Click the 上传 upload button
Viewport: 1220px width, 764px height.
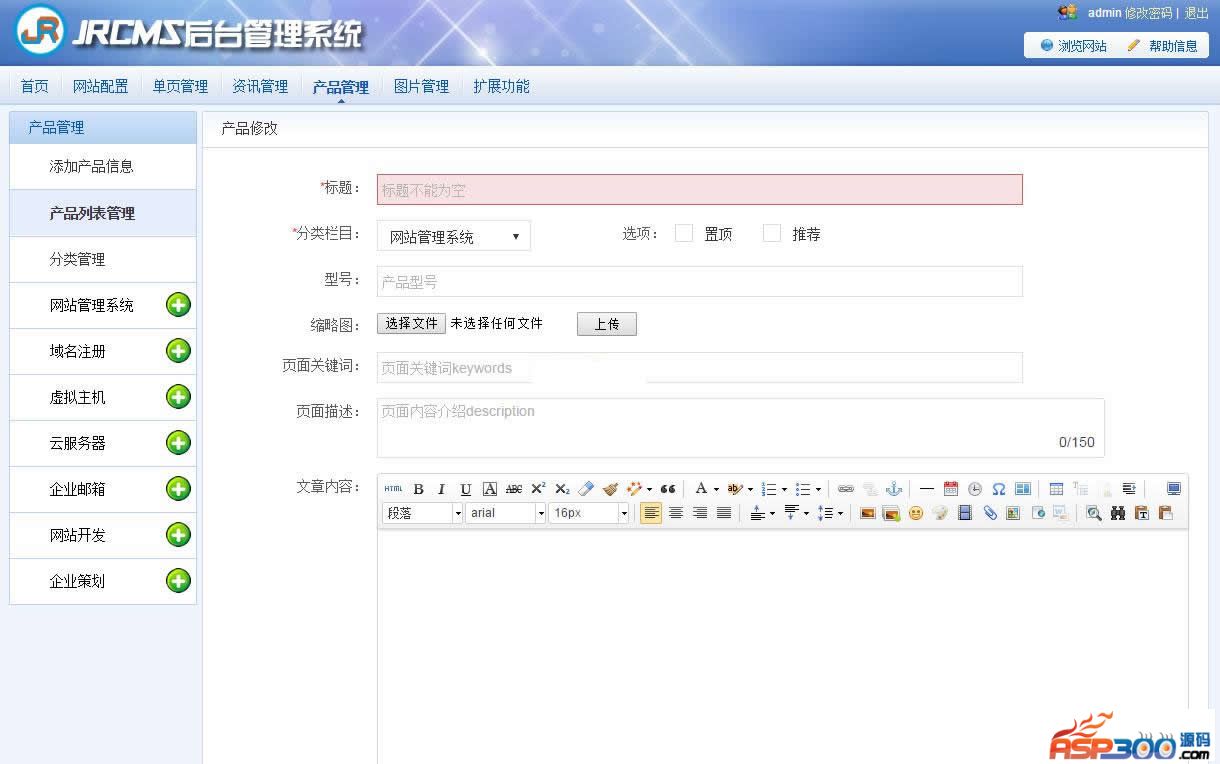click(607, 324)
